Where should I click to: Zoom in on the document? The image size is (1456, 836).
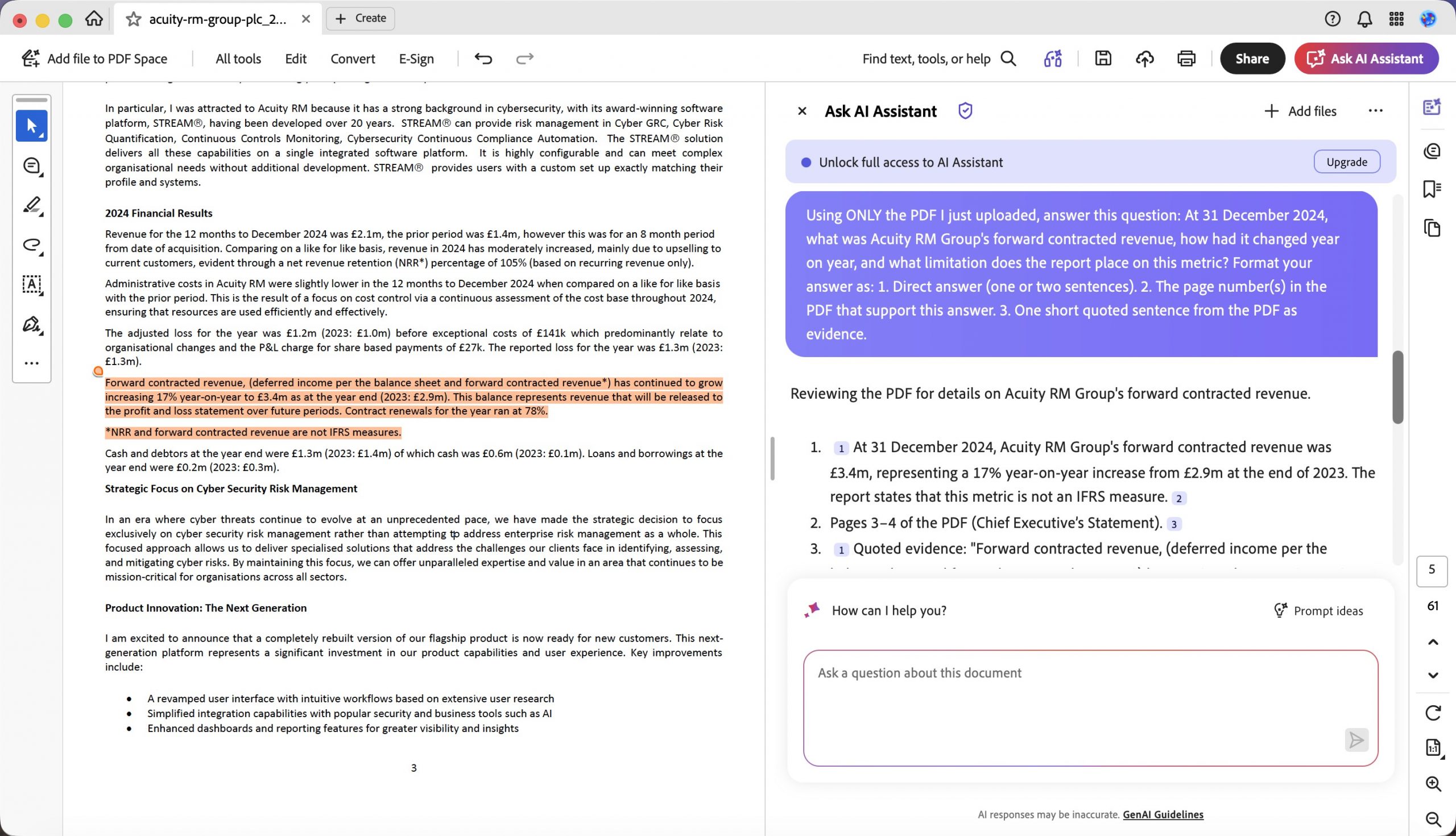tap(1433, 784)
